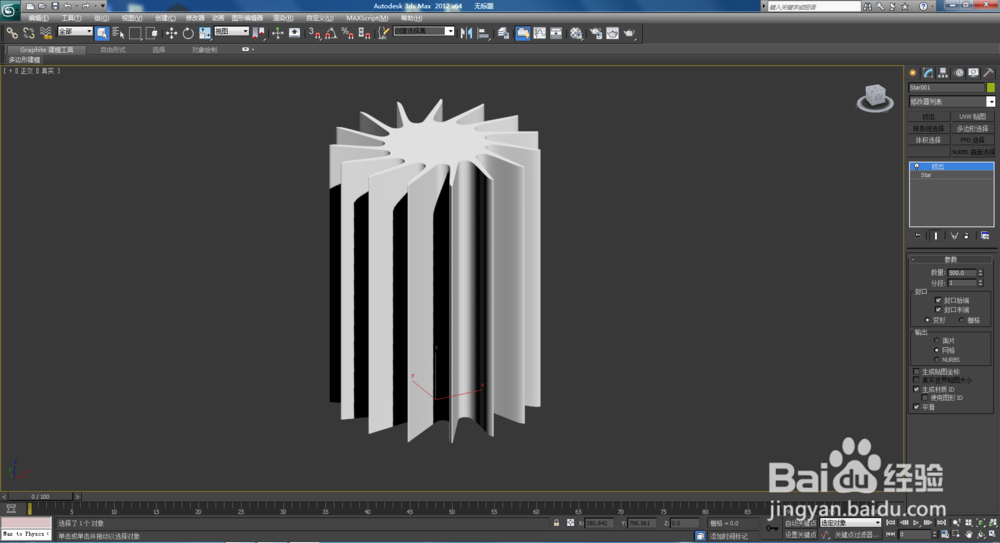
Task: Enable the 生成贴图坐标 checkbox
Action: 916,371
